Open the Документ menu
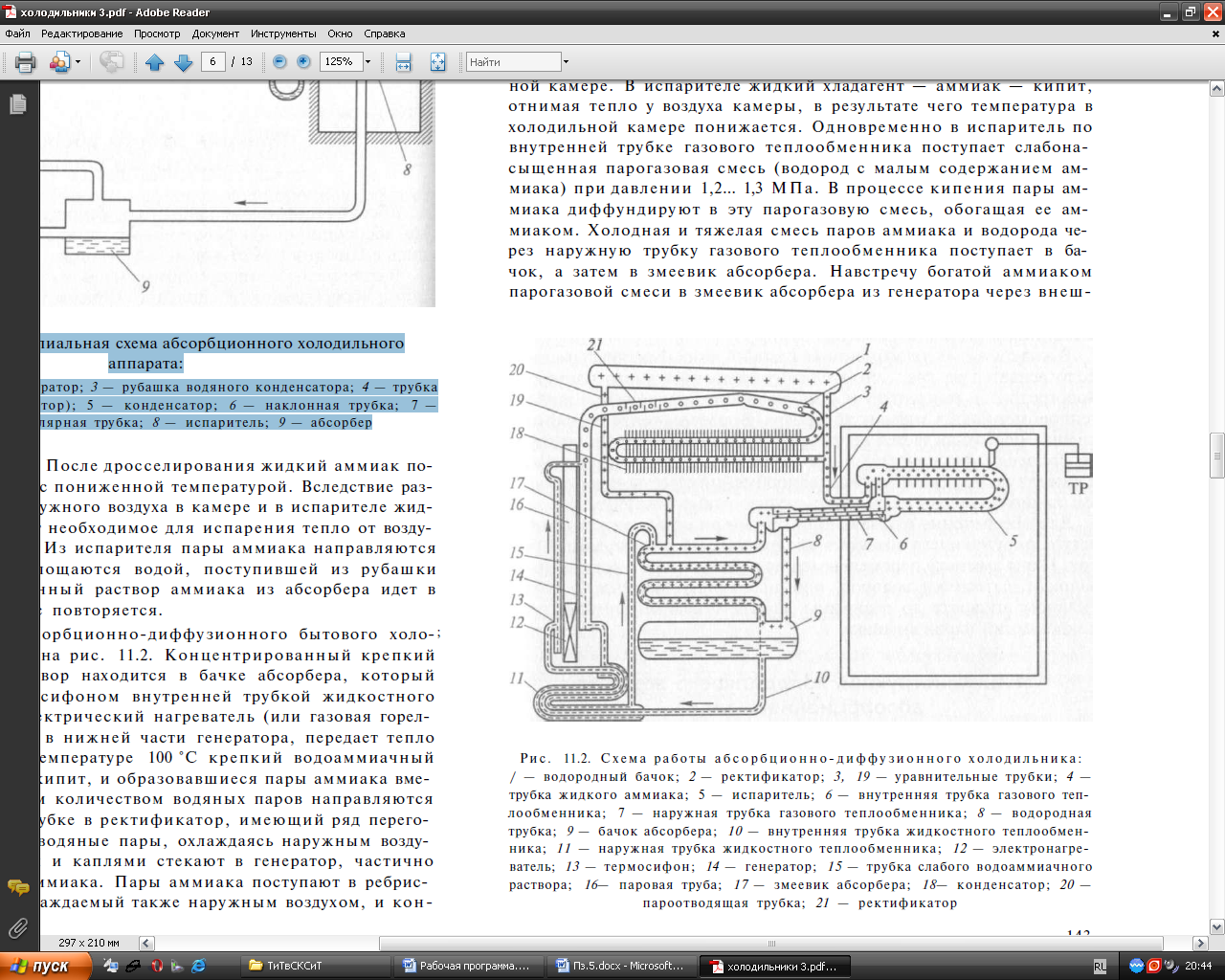 coord(215,33)
